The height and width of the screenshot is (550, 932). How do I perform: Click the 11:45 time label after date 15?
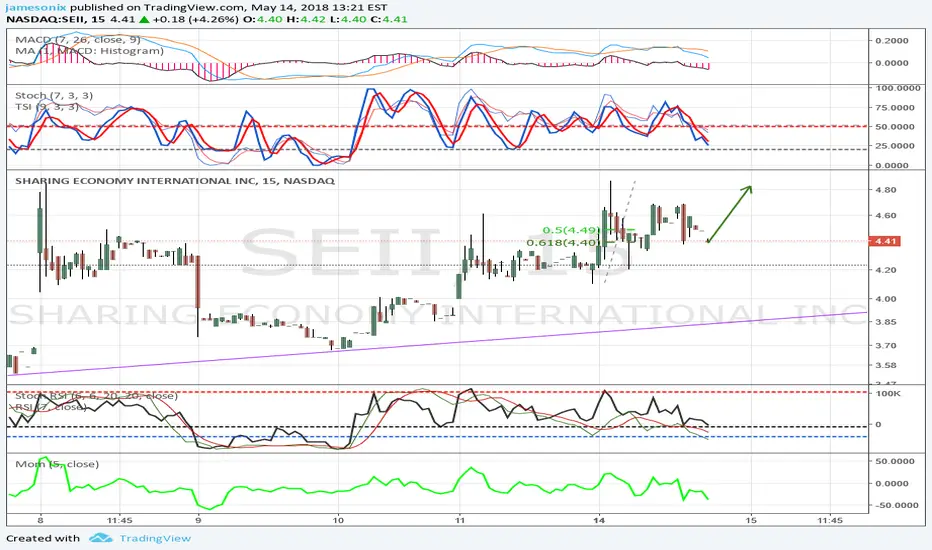830,520
